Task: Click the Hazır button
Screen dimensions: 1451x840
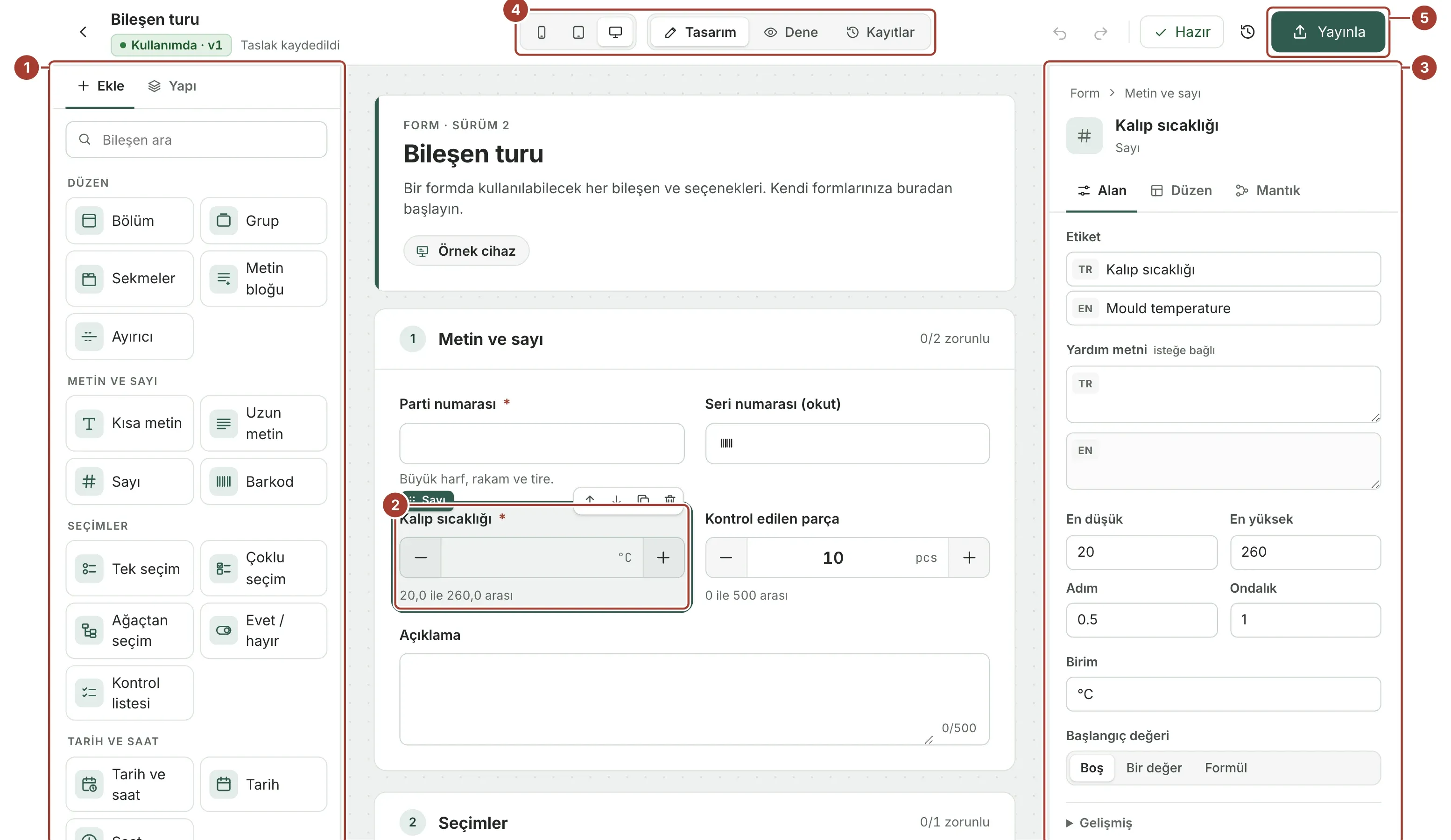Action: click(x=1182, y=32)
